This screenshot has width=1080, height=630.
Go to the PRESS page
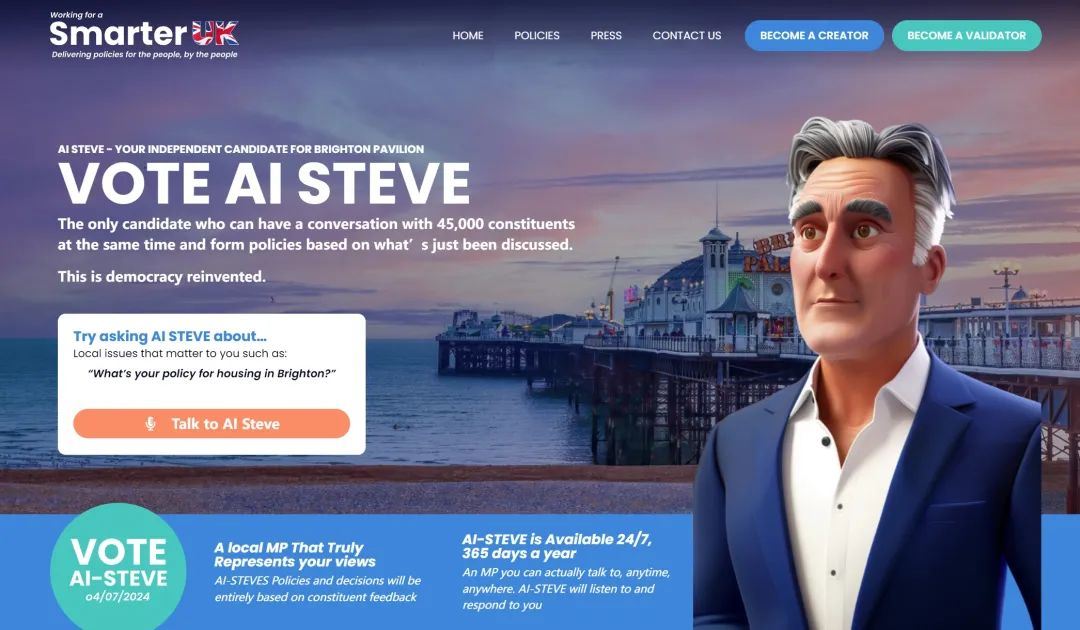606,35
